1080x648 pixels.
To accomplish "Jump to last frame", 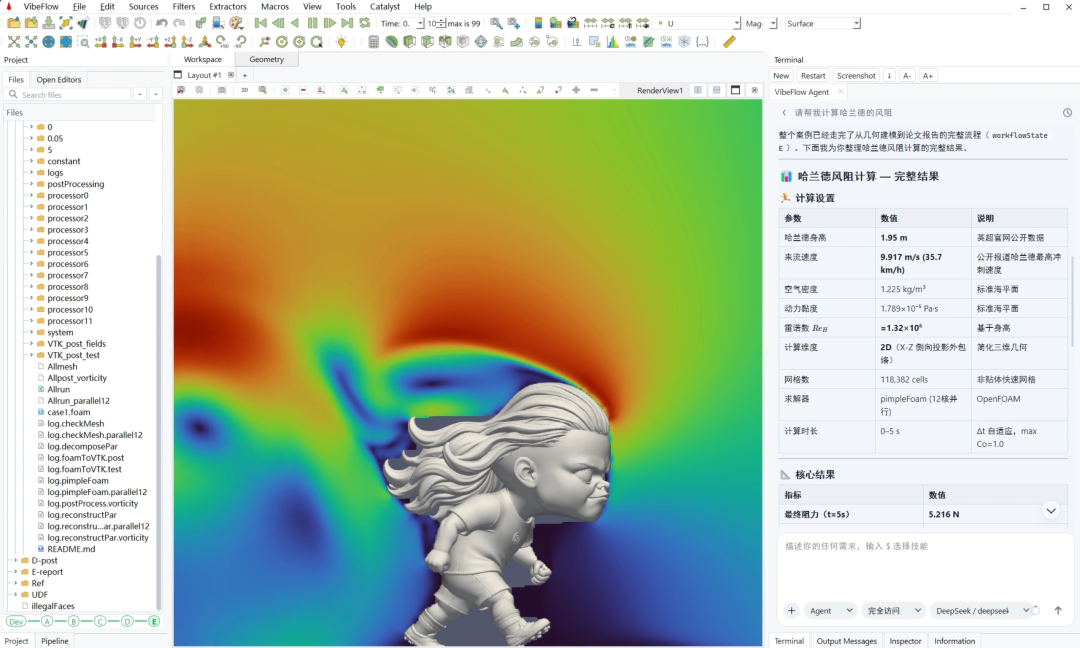I will [x=347, y=23].
